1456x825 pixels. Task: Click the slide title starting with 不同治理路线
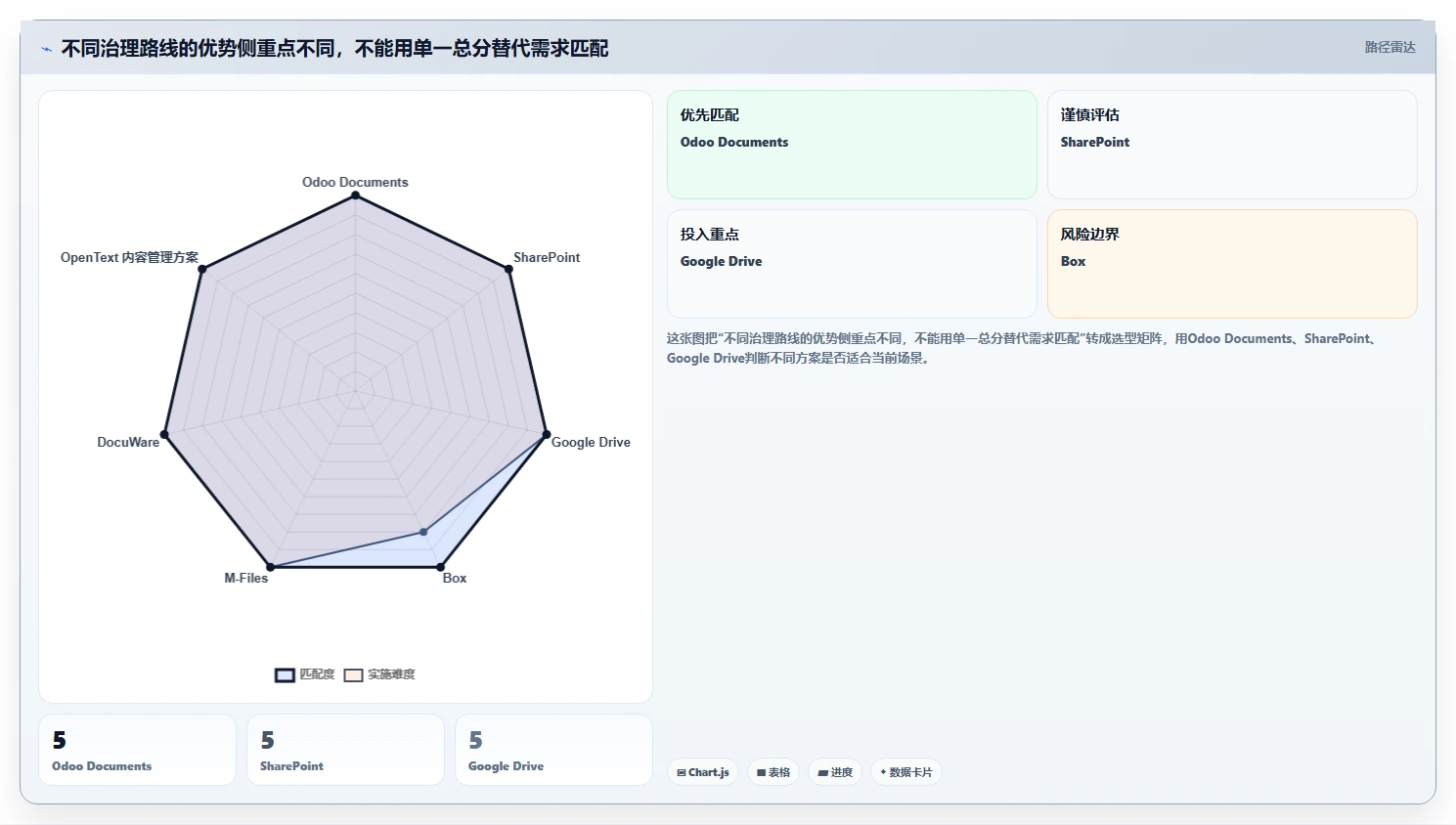[x=334, y=48]
